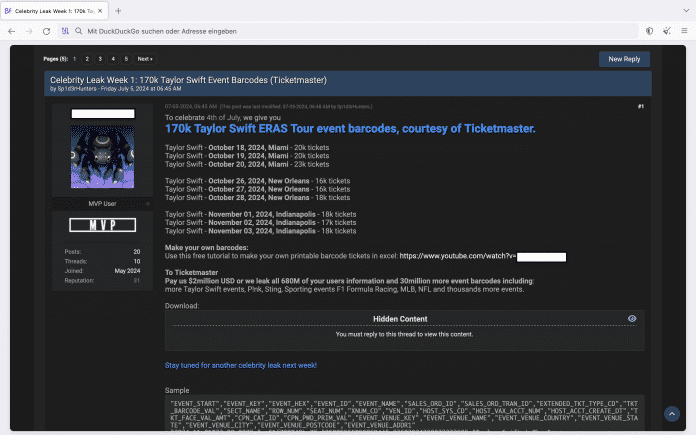Click the 170k Taylor Swift ERAS Tour headline

click(350, 129)
